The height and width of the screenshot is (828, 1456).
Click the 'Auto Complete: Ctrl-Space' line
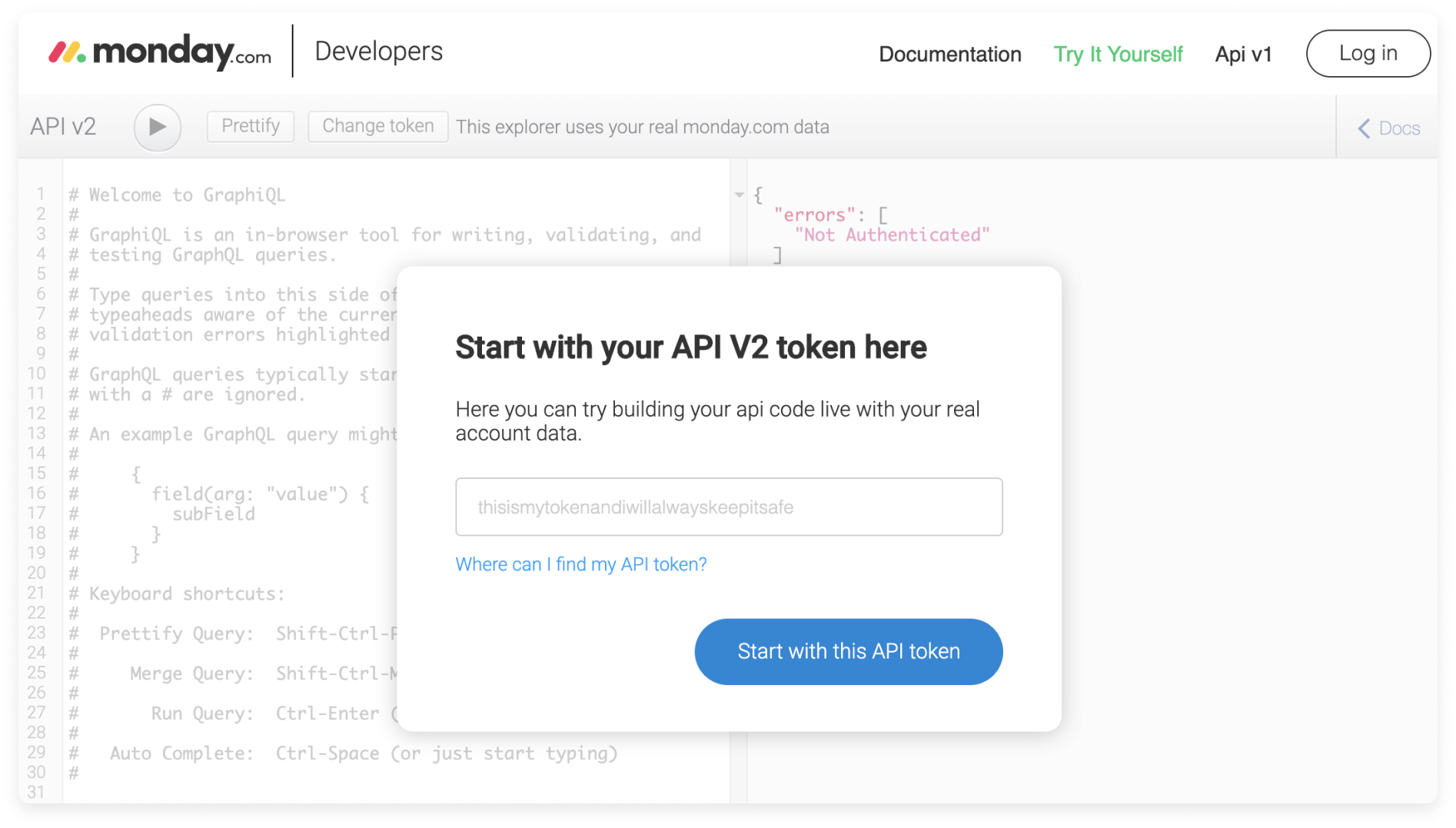click(x=343, y=753)
